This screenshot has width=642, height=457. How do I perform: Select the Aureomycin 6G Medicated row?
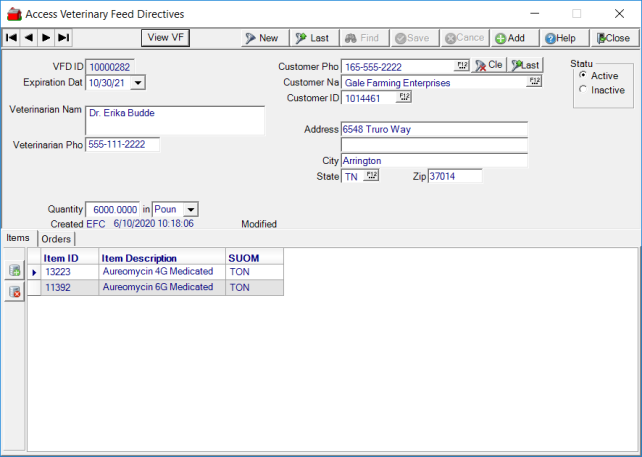tap(157, 287)
